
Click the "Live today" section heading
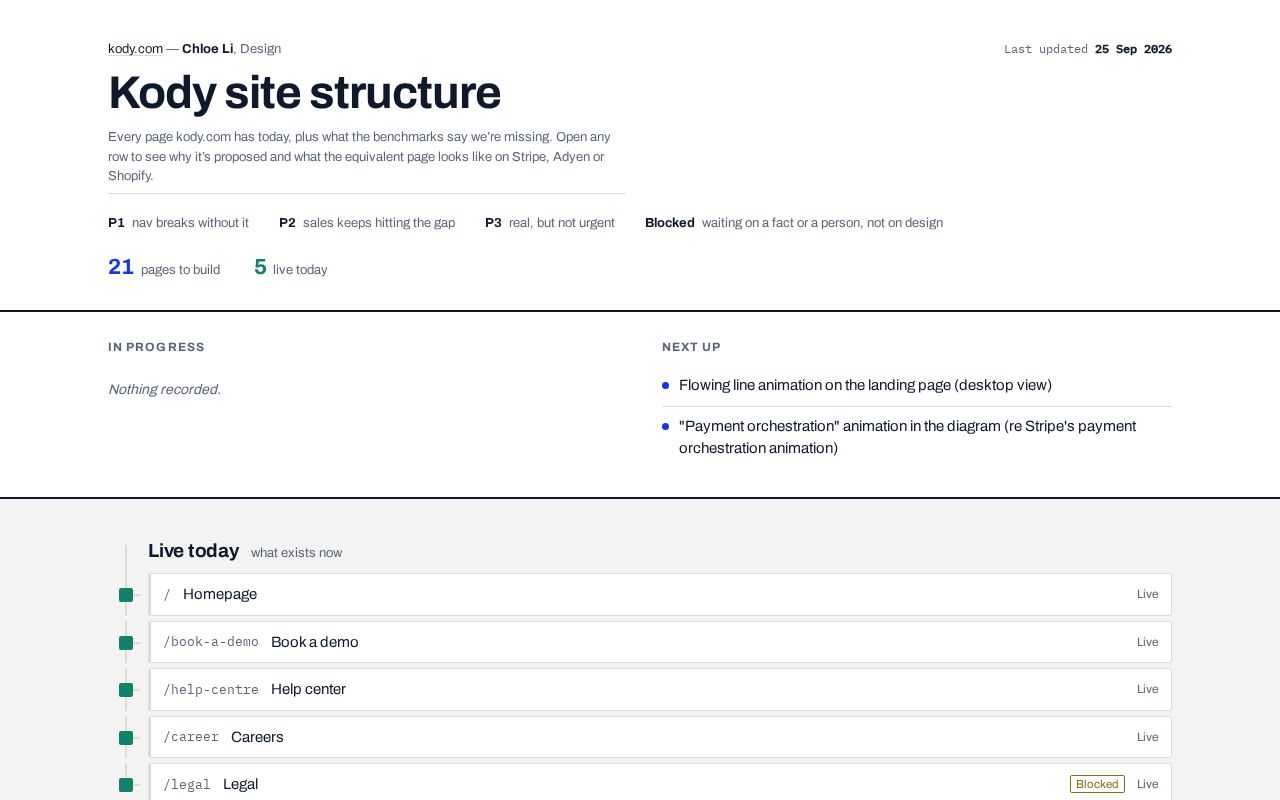(x=194, y=551)
